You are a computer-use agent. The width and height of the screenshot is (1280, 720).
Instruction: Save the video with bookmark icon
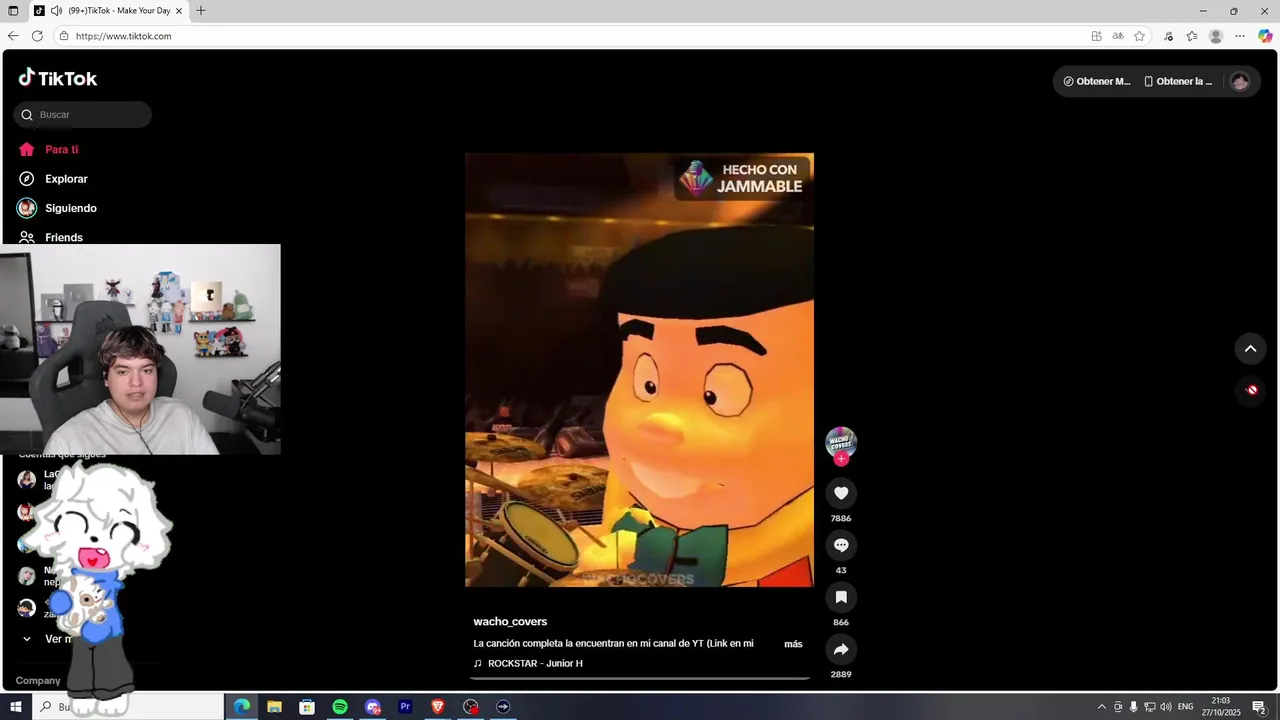click(841, 597)
